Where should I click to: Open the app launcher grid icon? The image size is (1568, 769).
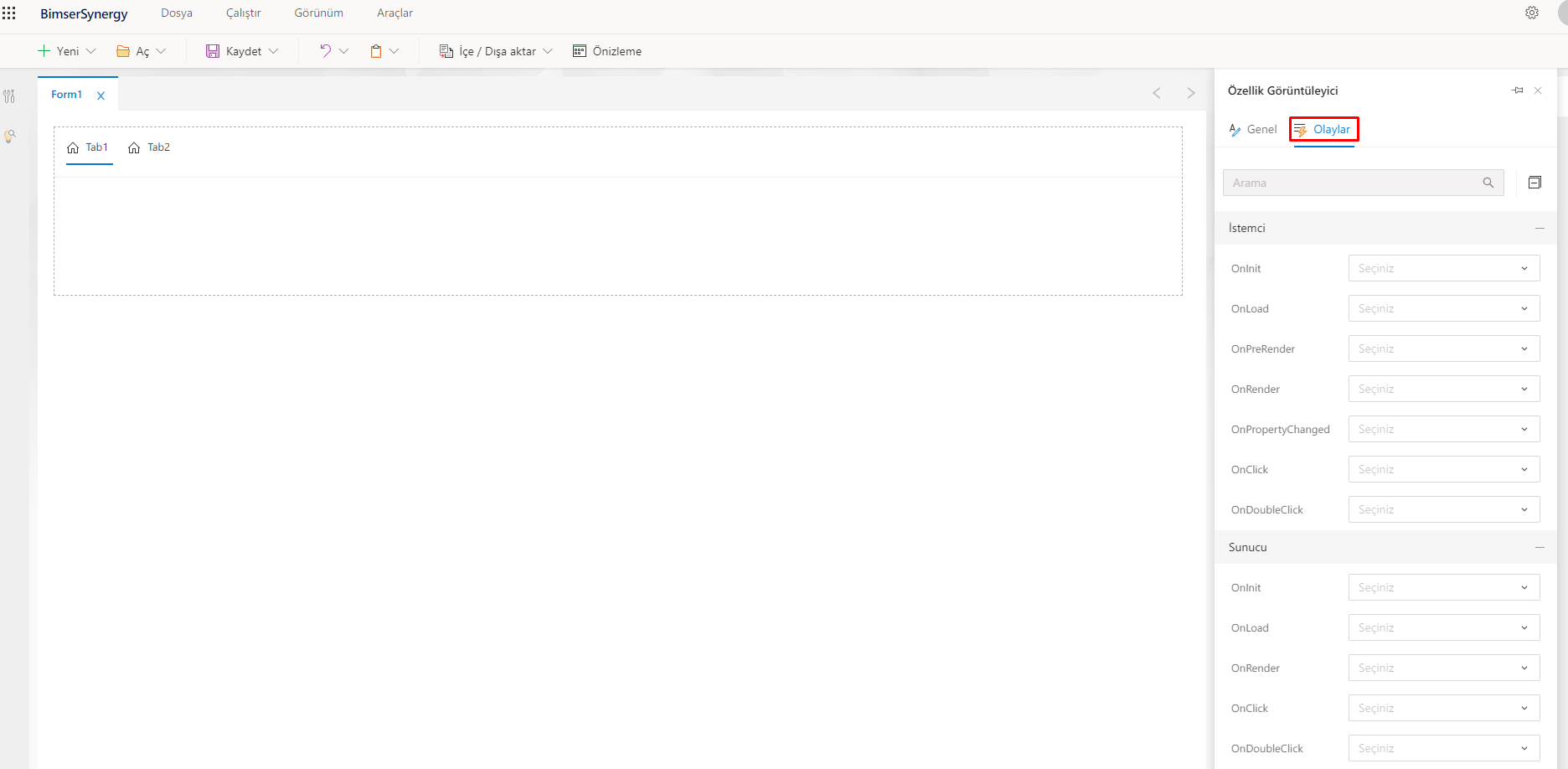9,13
